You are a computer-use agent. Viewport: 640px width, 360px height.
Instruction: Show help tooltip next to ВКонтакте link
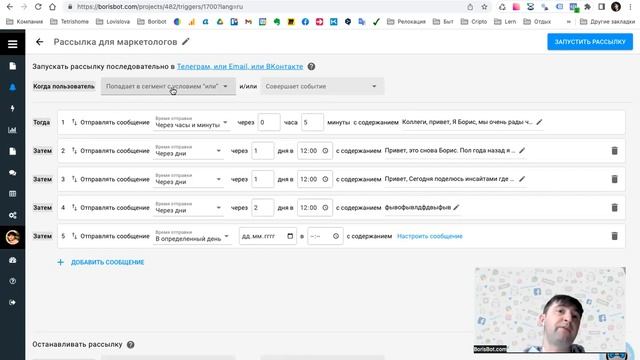(x=311, y=67)
